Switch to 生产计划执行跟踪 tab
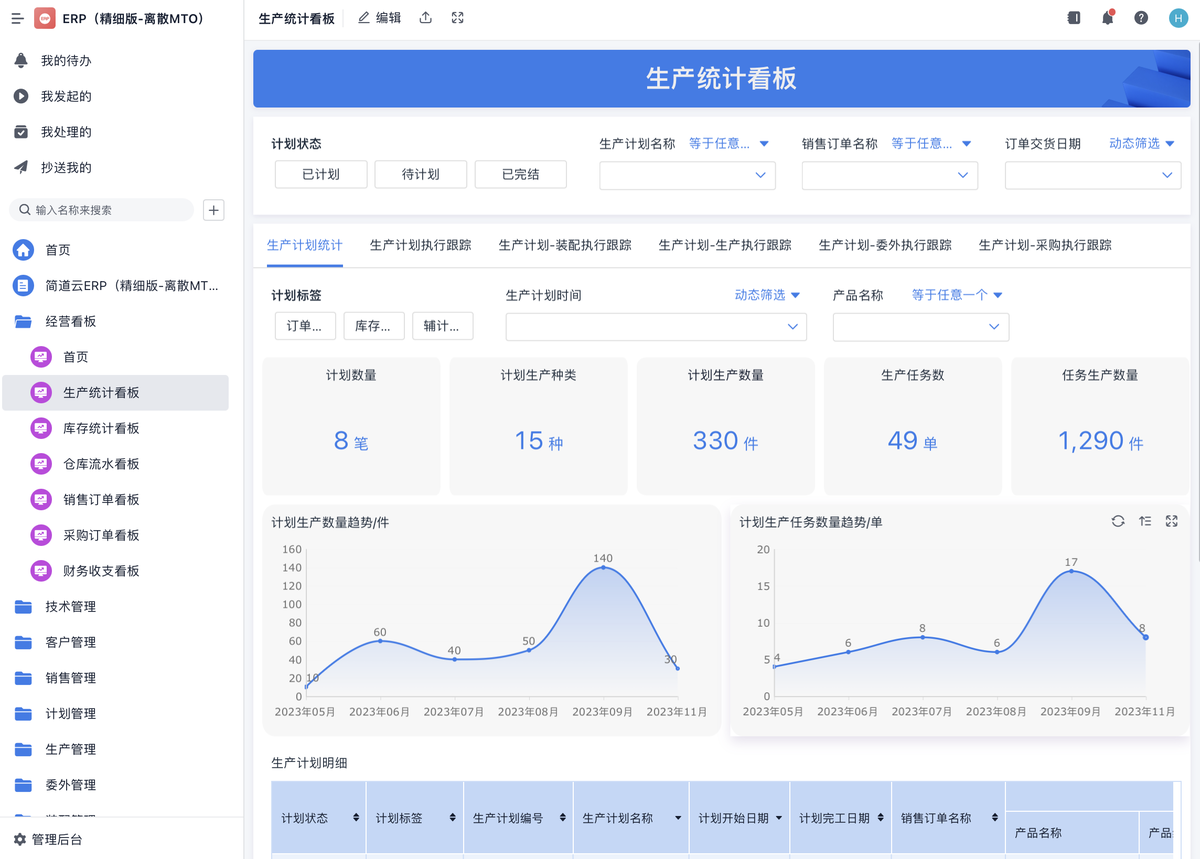This screenshot has height=859, width=1200. 420,245
